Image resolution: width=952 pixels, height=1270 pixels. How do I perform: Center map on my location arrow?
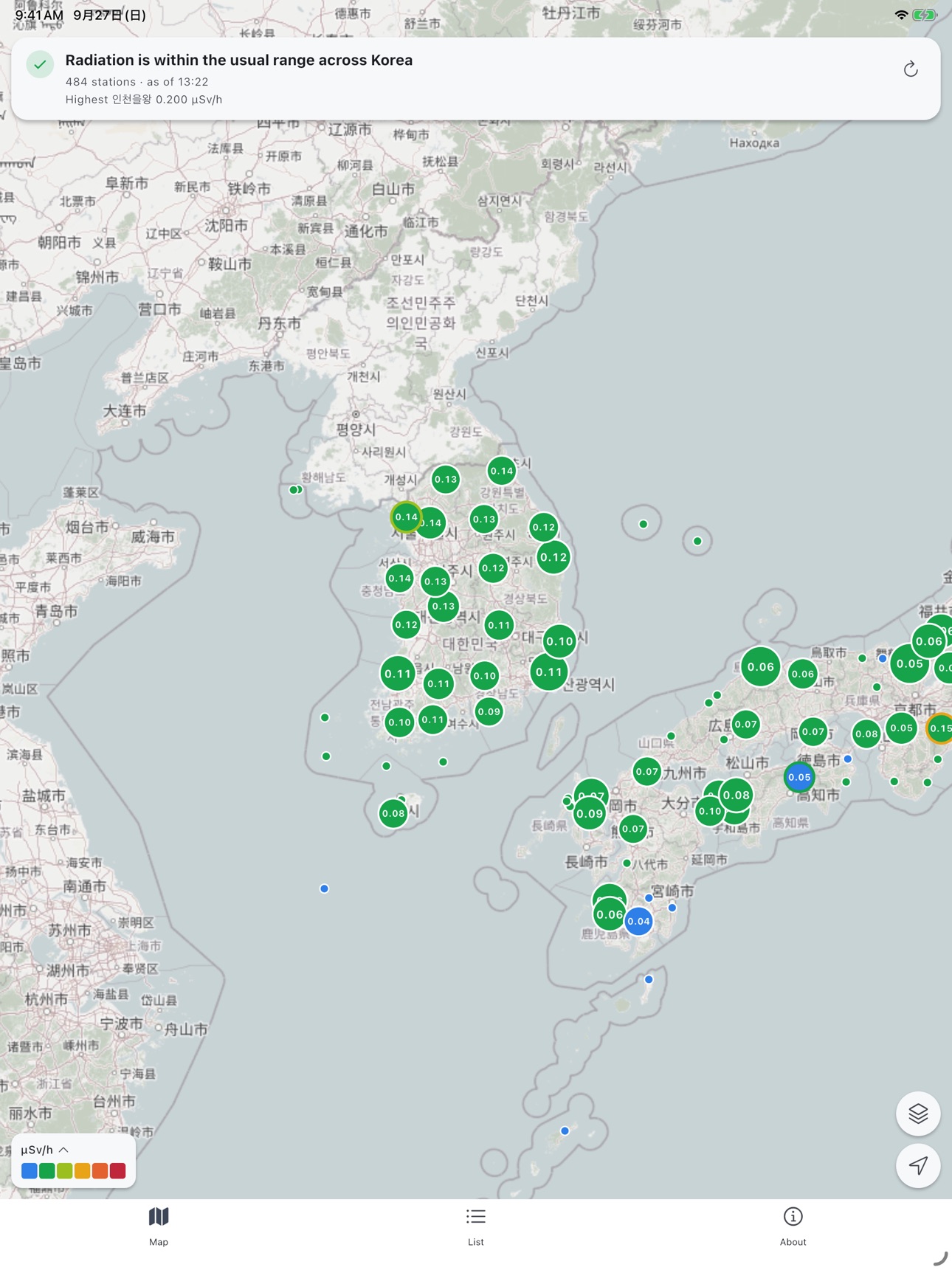point(918,1166)
